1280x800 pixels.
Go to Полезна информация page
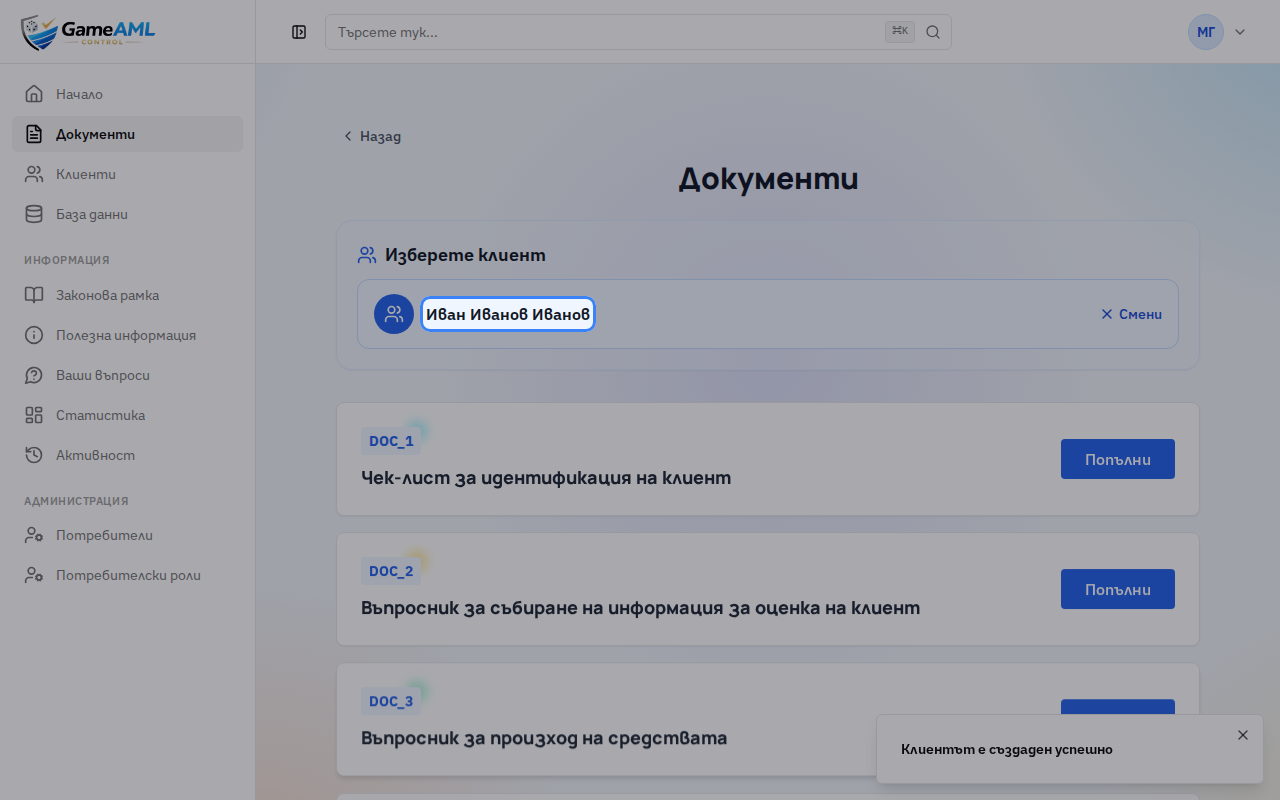tap(127, 335)
